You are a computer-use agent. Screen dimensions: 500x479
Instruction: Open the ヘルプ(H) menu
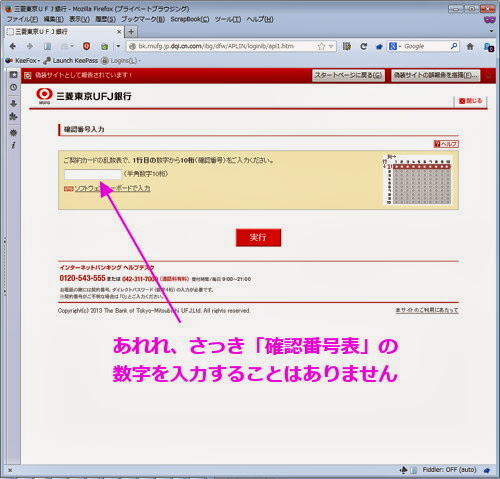260,19
